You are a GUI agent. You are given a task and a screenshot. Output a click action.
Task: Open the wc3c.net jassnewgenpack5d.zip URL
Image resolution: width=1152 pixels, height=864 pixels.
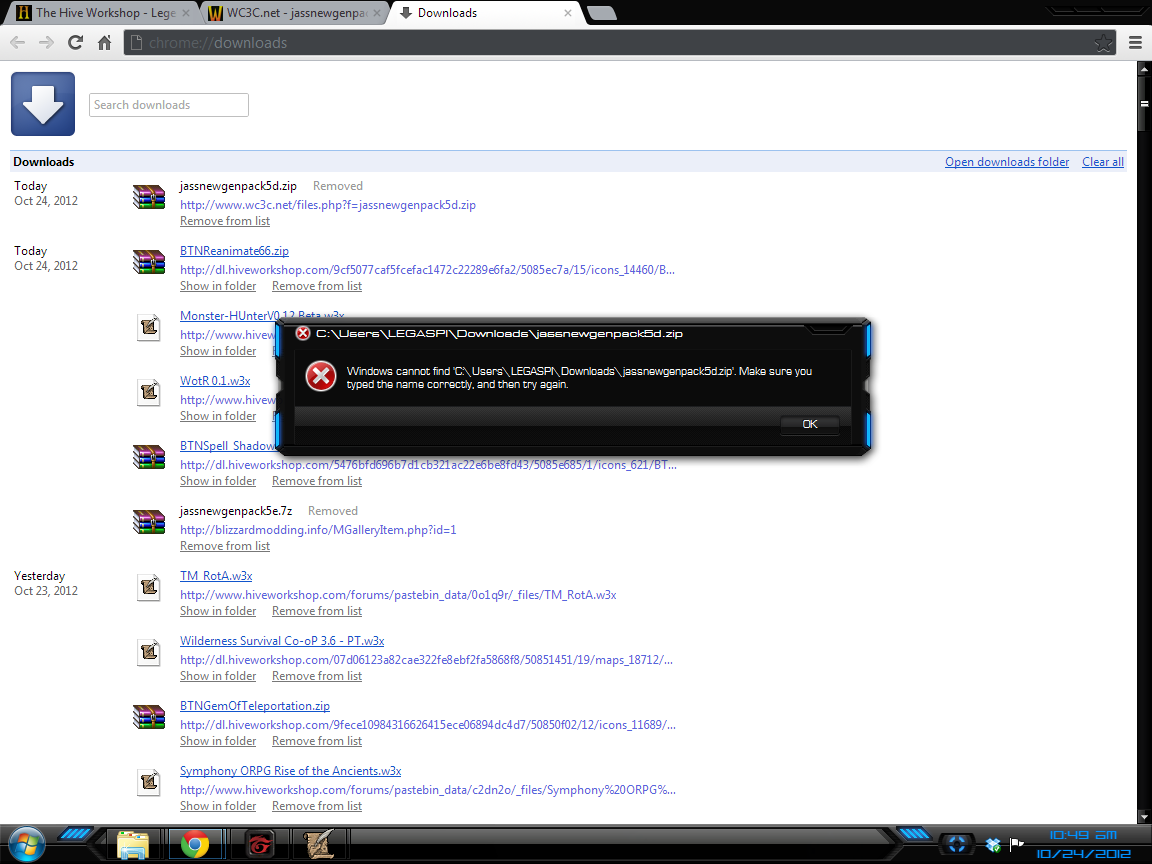(328, 205)
